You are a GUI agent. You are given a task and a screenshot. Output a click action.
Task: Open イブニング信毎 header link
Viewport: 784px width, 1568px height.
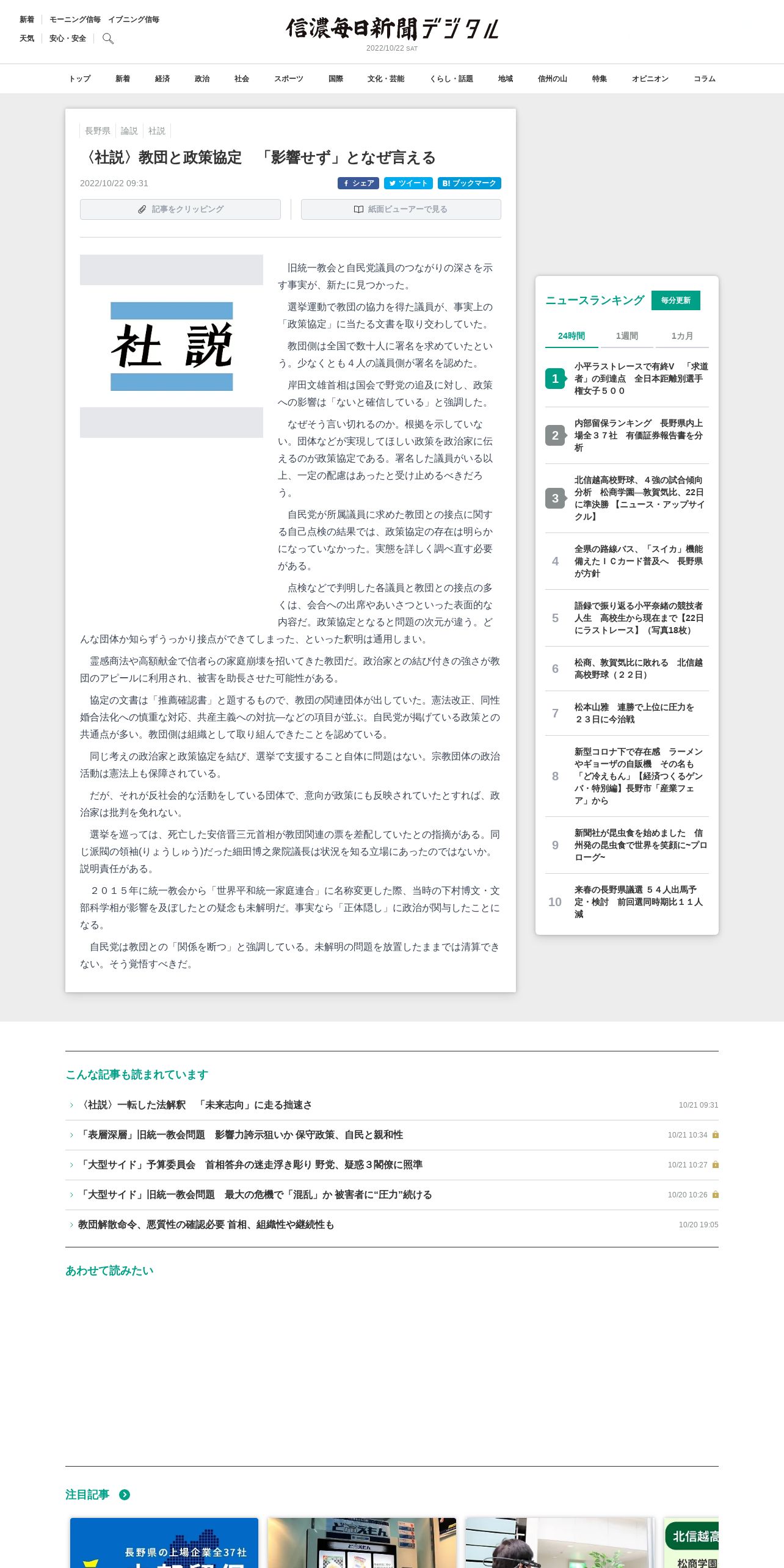click(x=134, y=20)
